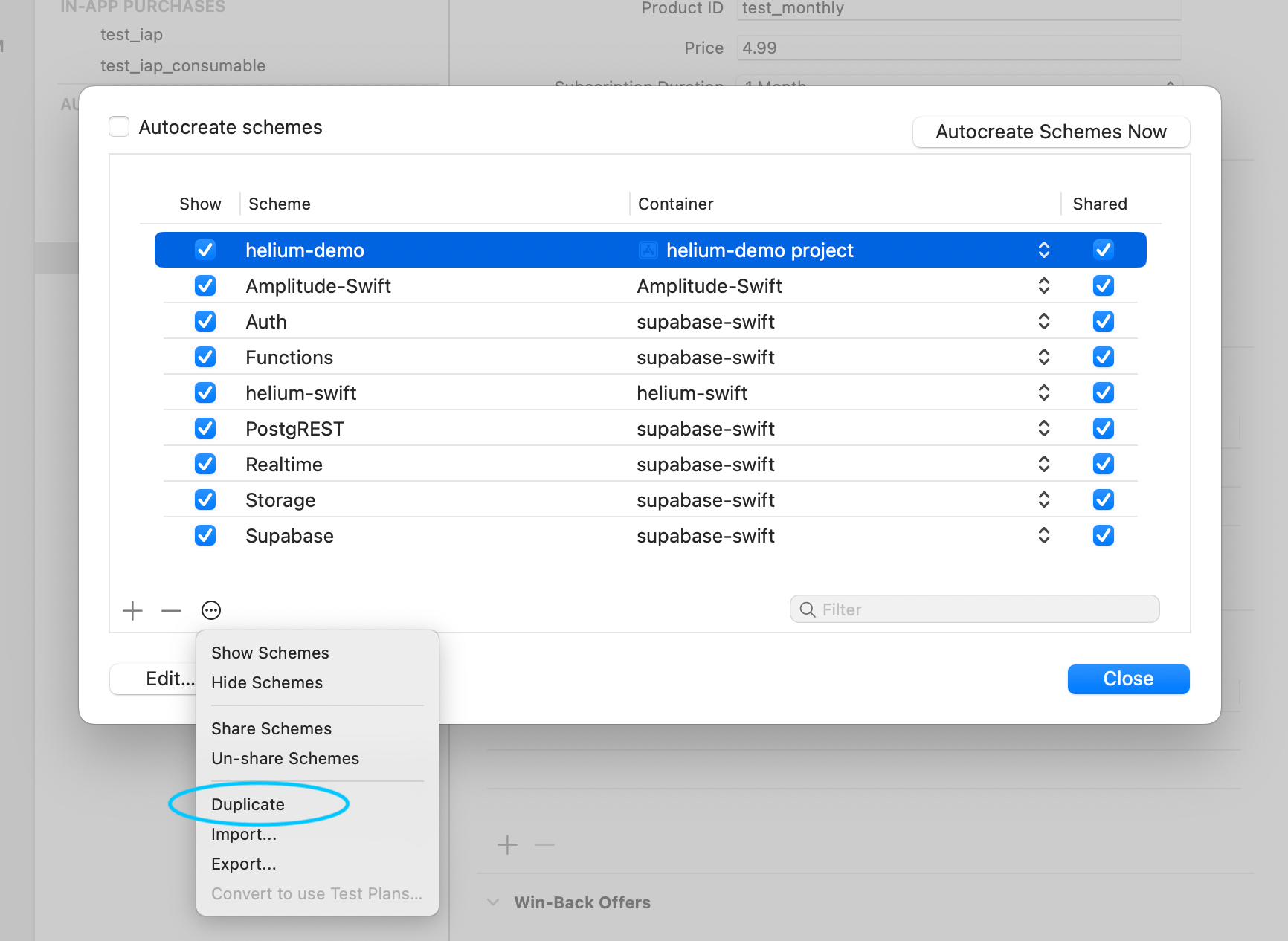Click the search icon in Filter field

click(x=807, y=609)
